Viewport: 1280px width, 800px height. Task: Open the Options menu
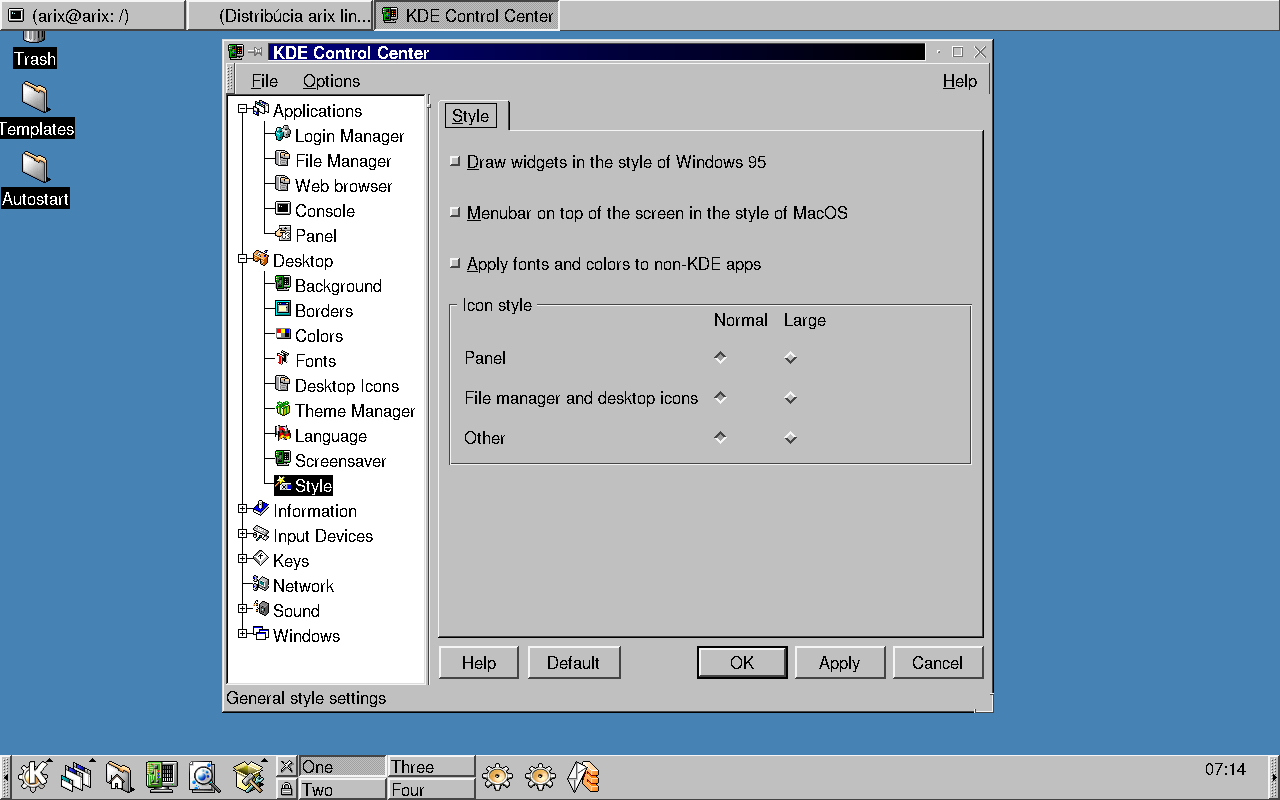331,81
